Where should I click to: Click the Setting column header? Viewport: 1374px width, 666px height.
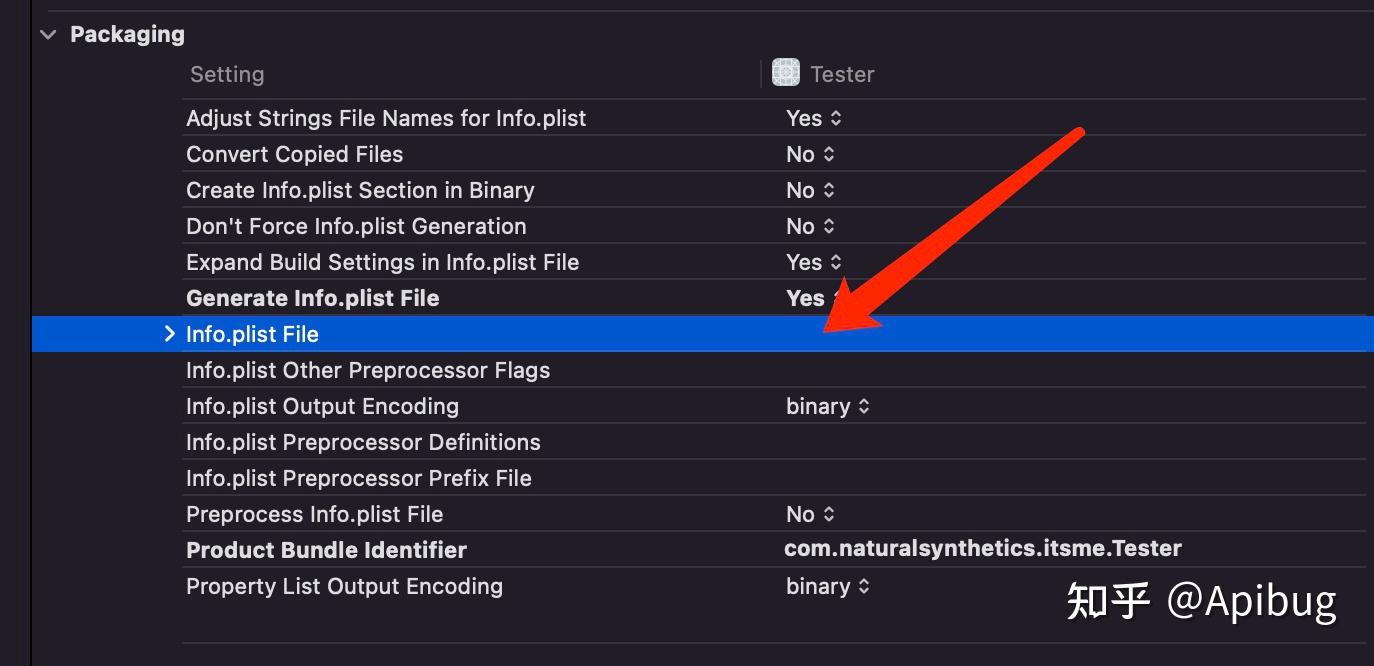[227, 74]
